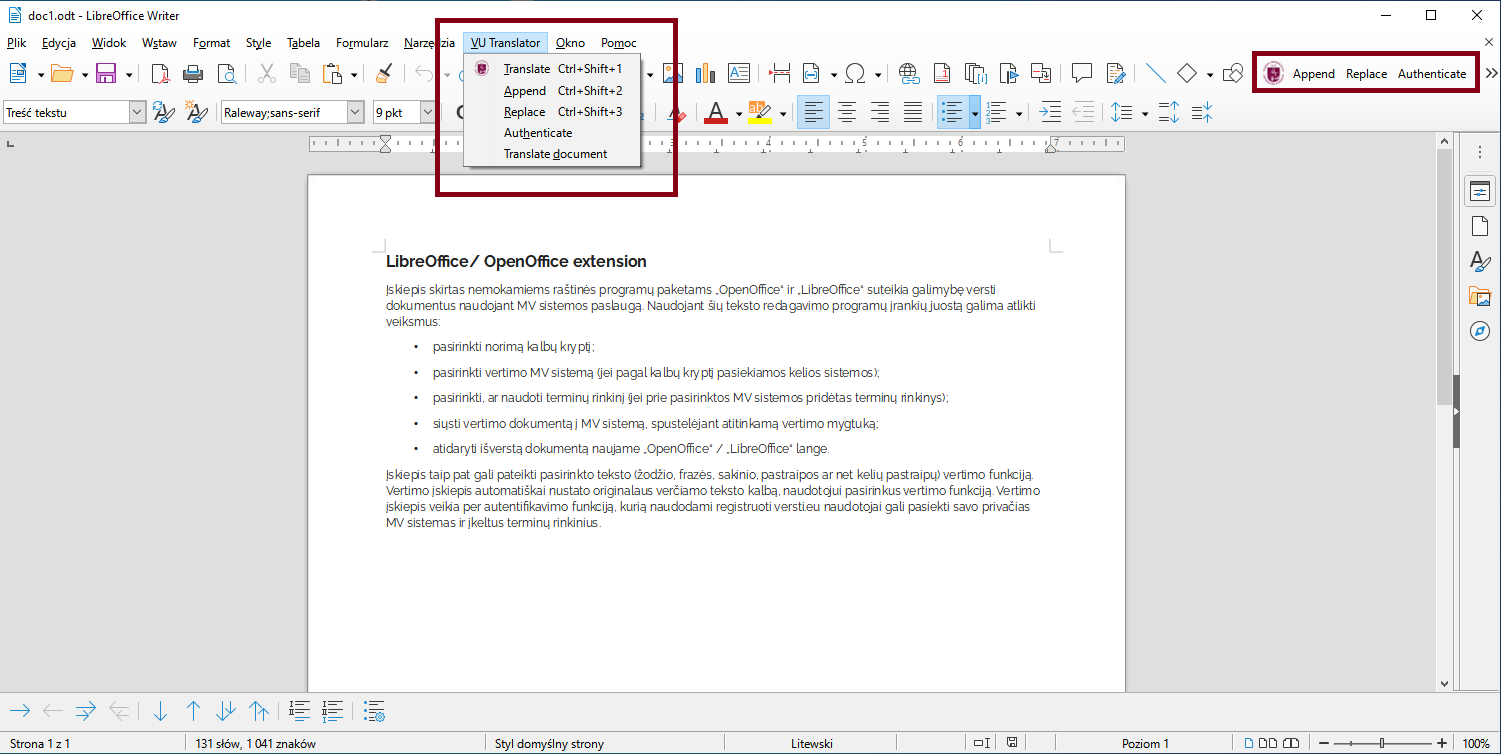Apply yellow highlighting color
The image size is (1501, 754).
(759, 112)
